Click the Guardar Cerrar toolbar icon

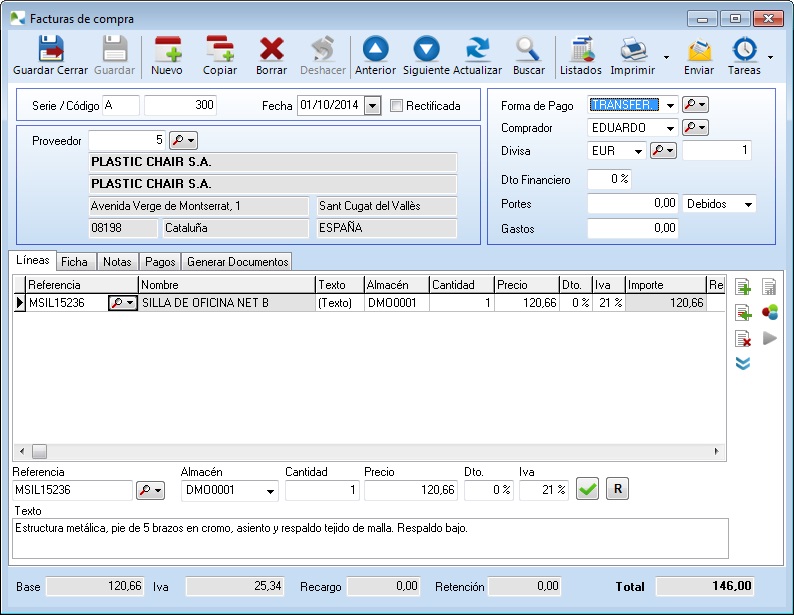click(x=50, y=48)
